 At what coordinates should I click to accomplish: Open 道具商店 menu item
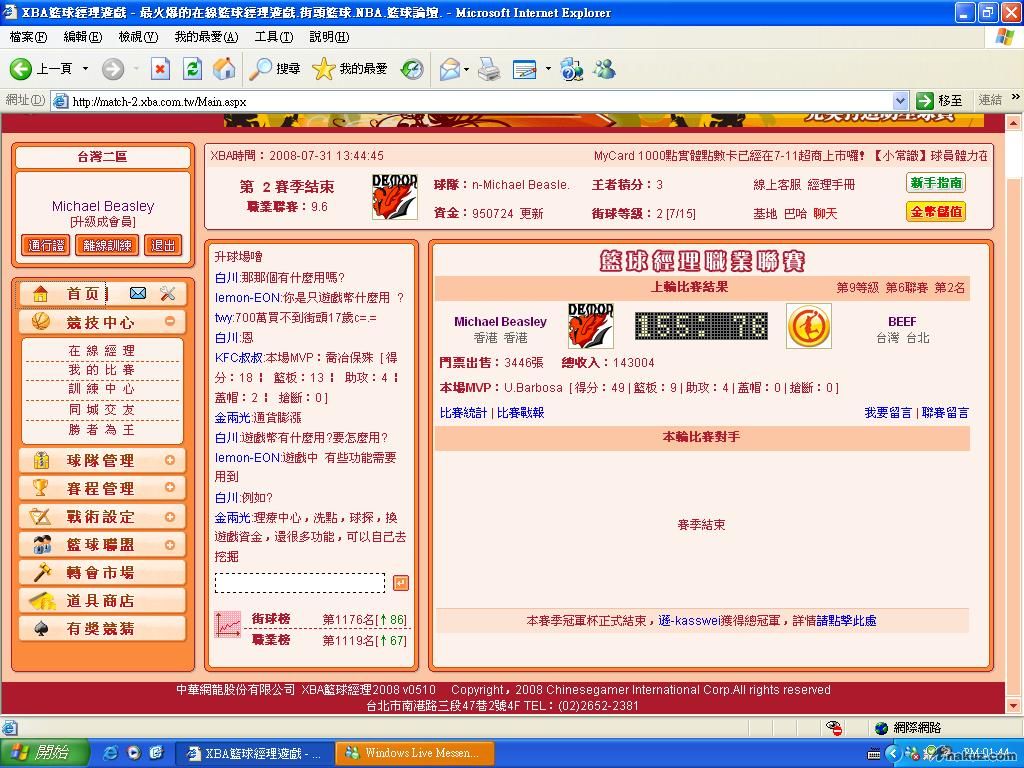tap(103, 601)
